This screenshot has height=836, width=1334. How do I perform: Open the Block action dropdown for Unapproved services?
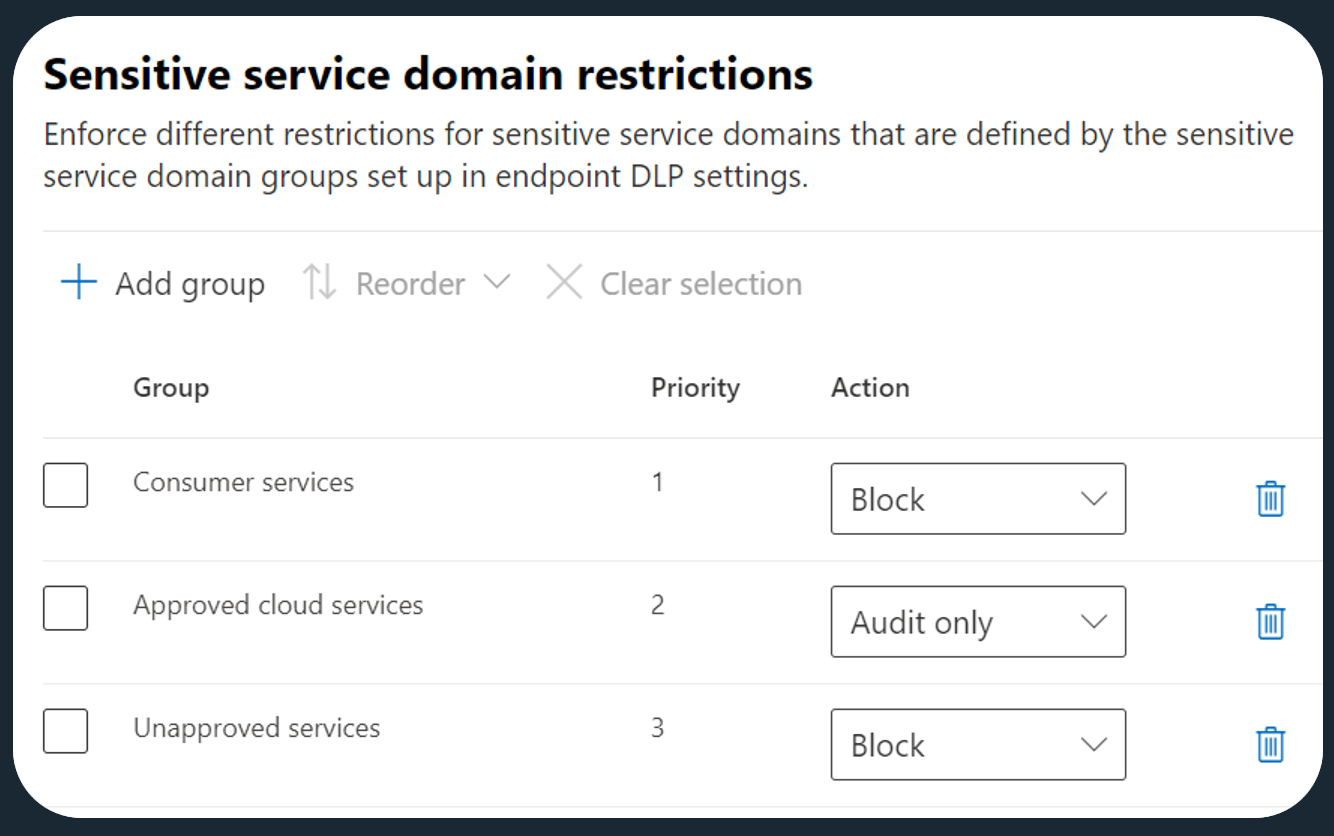[978, 745]
